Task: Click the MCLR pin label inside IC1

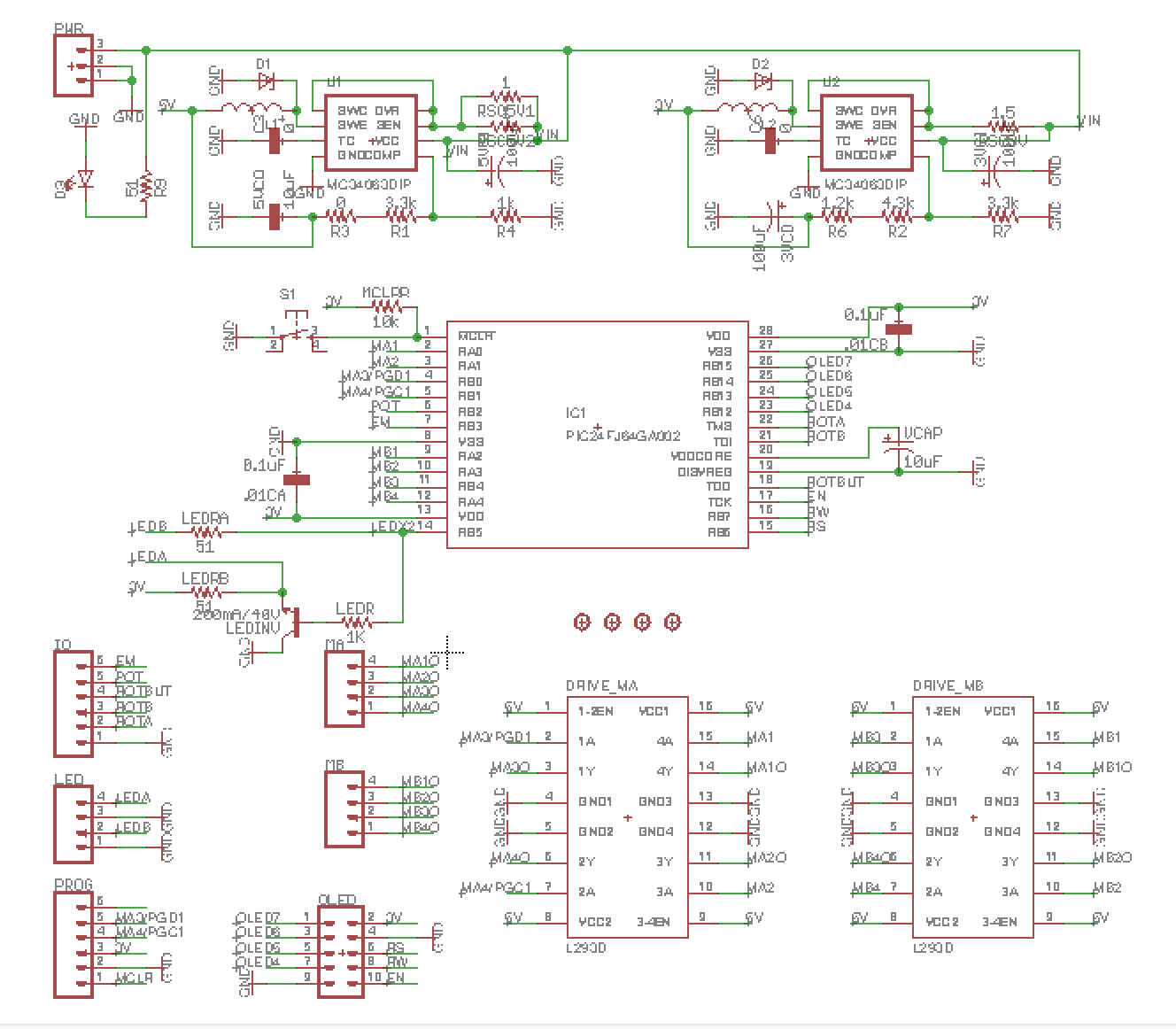Action: point(476,336)
